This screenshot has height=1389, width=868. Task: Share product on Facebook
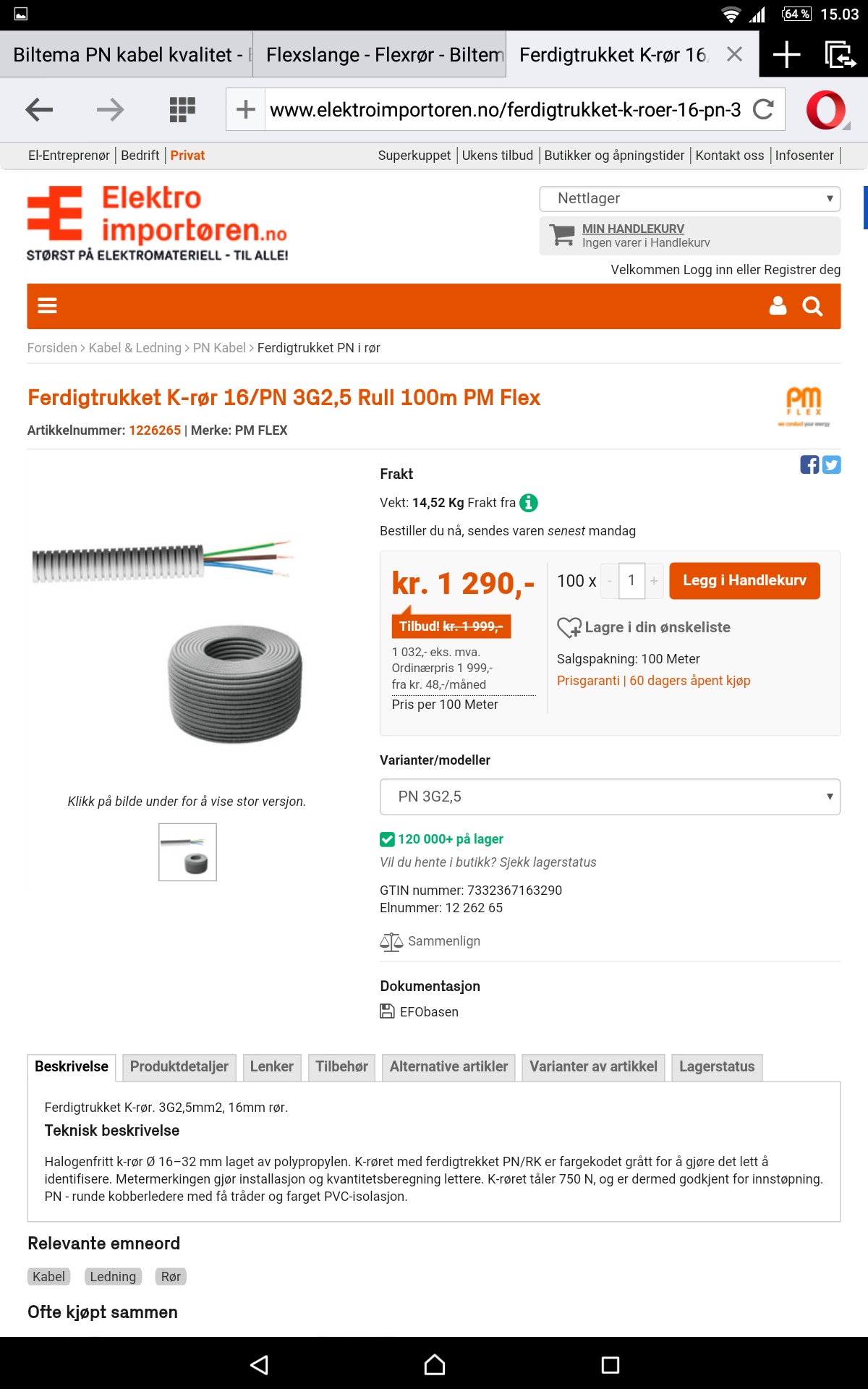point(809,464)
